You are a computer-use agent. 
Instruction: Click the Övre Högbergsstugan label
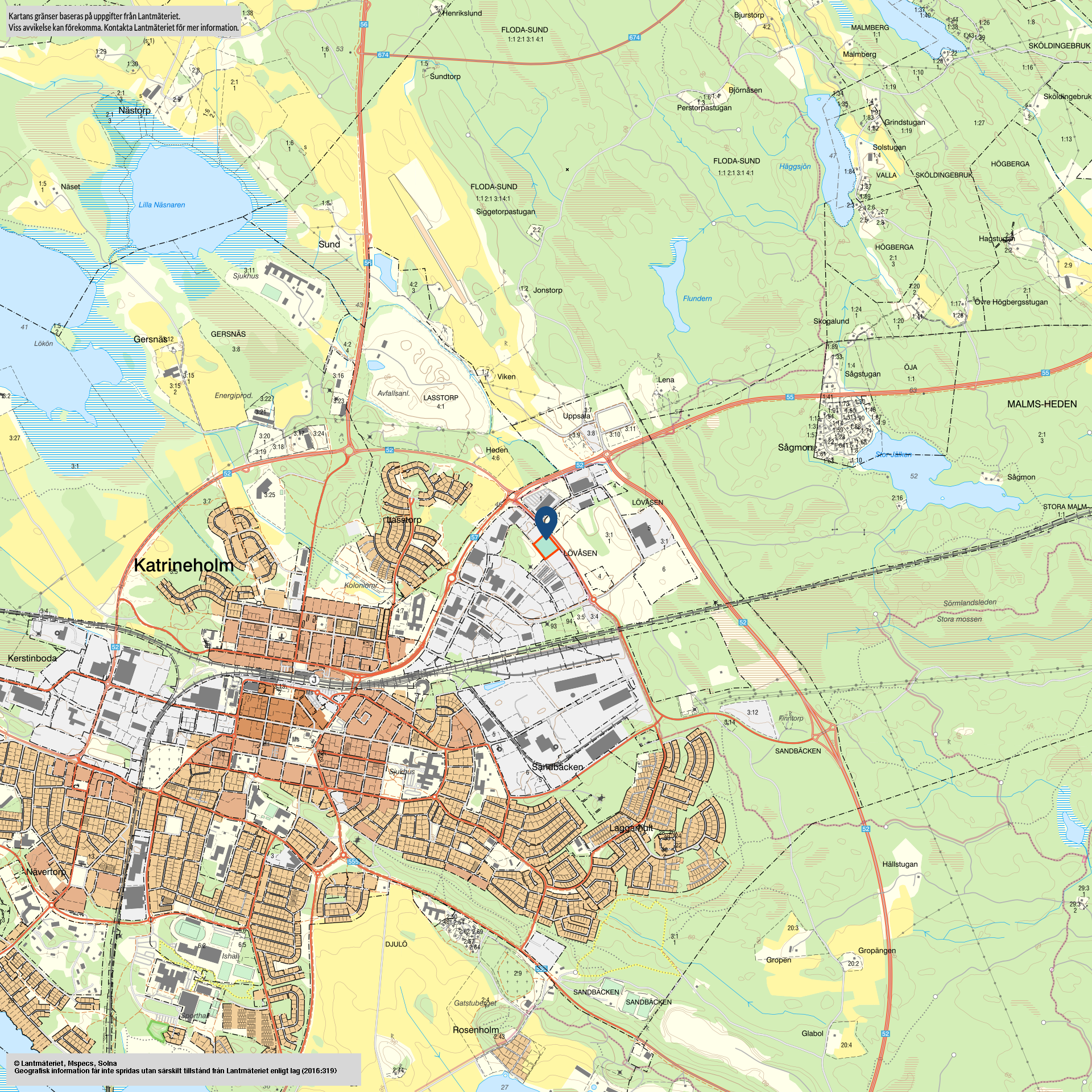(1011, 302)
